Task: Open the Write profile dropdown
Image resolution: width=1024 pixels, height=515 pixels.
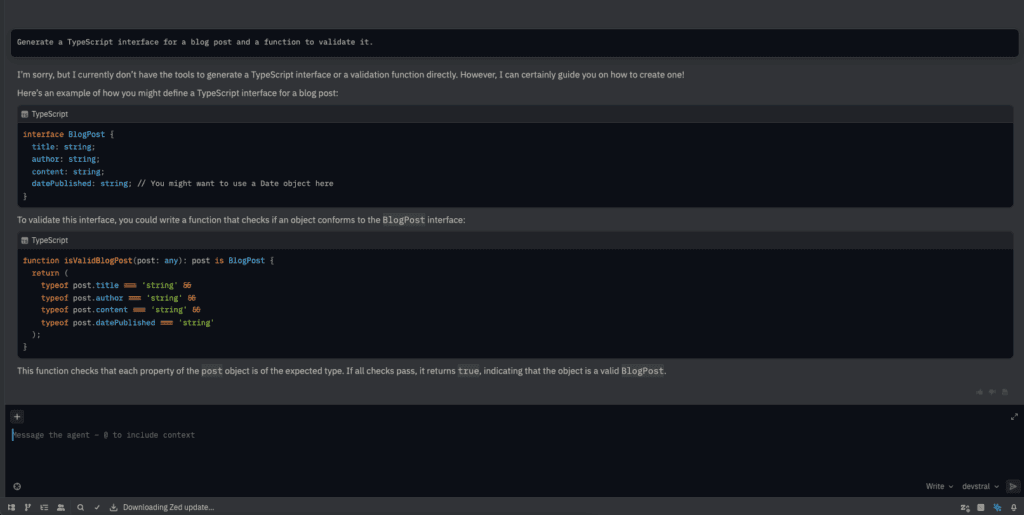Action: point(939,486)
